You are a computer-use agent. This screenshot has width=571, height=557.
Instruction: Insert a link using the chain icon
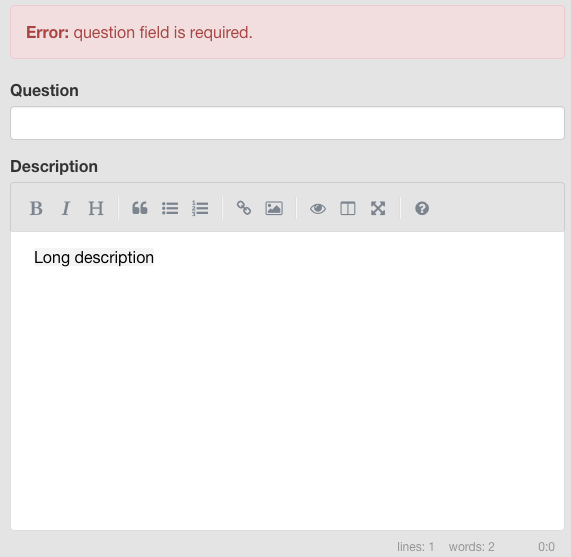(244, 209)
